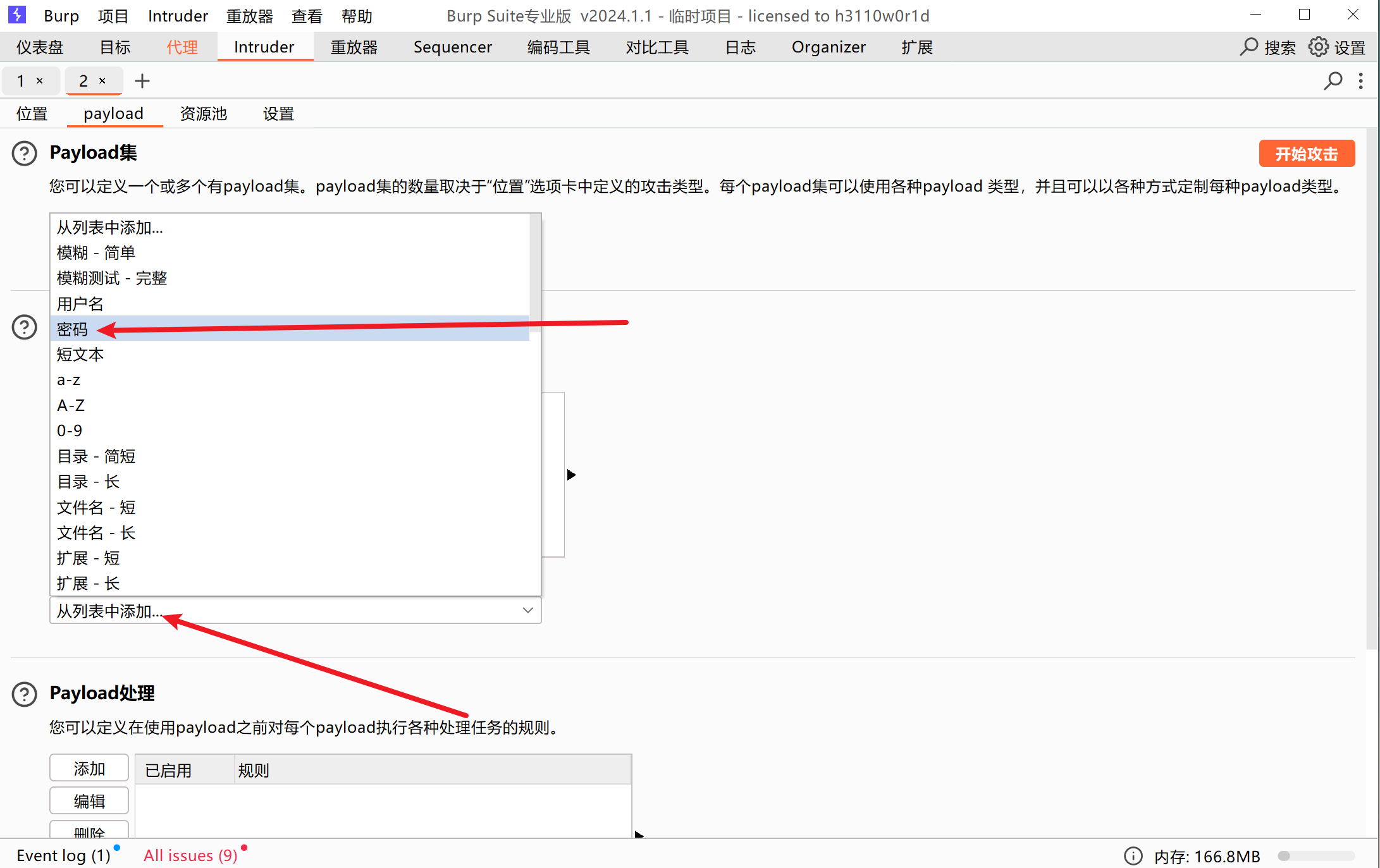
Task: Open the 项目 menu
Action: (x=113, y=16)
